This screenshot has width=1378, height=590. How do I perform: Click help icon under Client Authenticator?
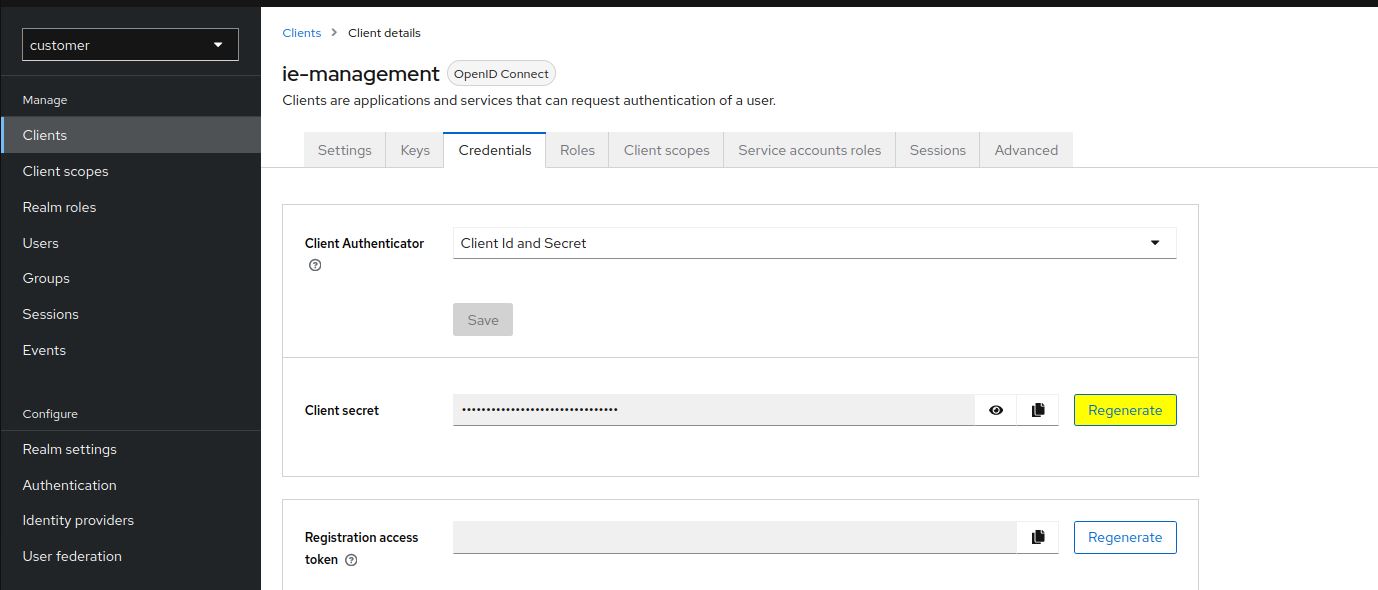[x=315, y=265]
